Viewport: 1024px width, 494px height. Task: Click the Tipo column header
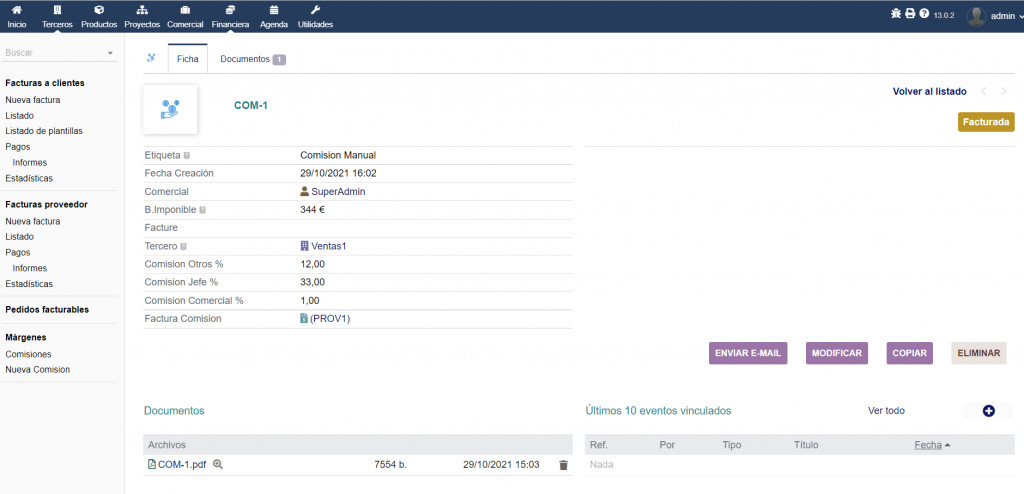click(731, 445)
